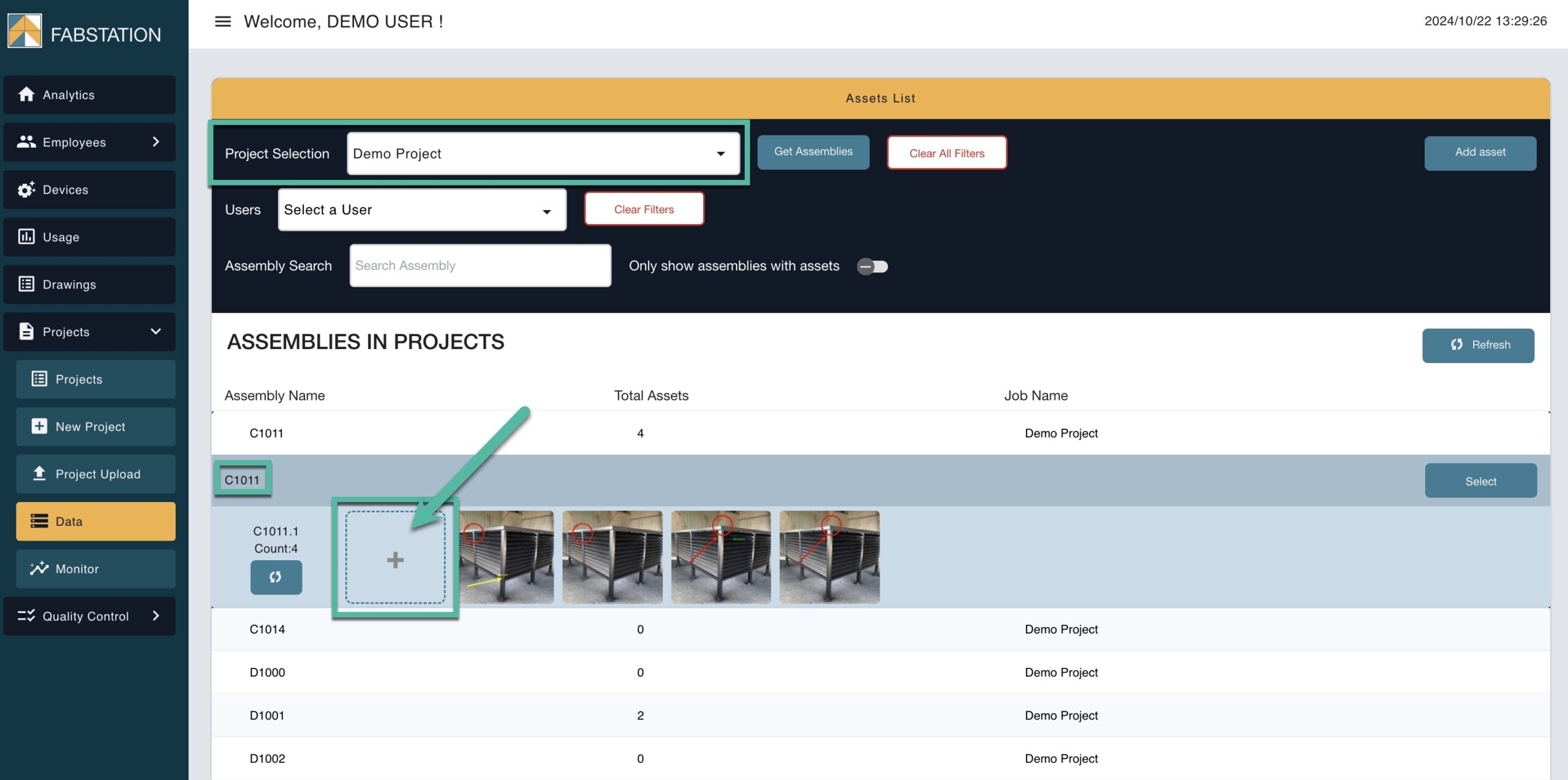This screenshot has height=780, width=1568.
Task: Click the Devices gear icon
Action: tap(26, 190)
